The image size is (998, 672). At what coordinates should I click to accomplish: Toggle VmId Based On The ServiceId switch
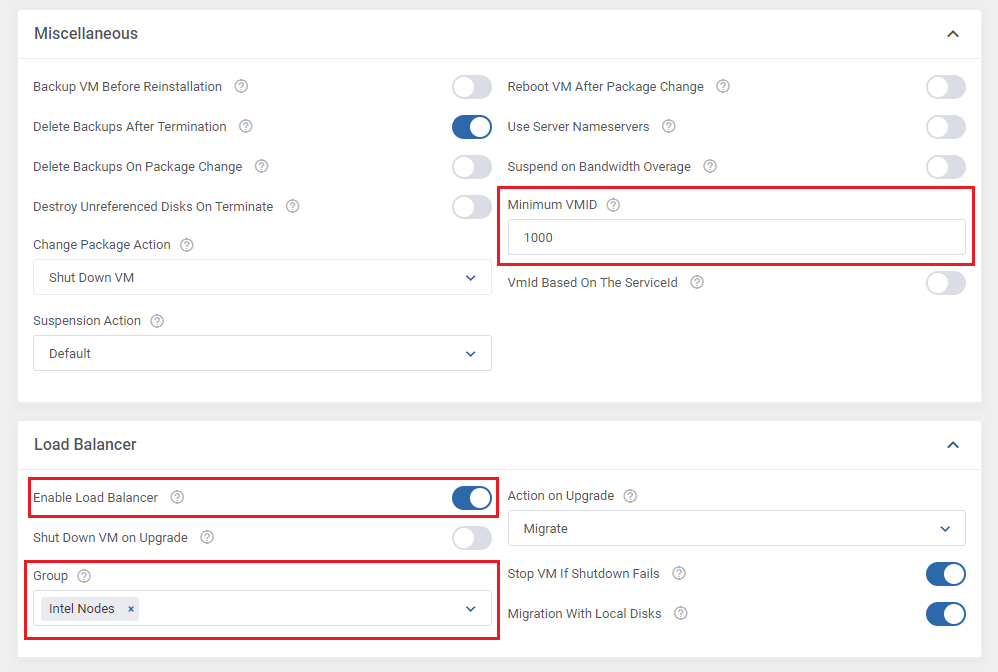[x=946, y=283]
